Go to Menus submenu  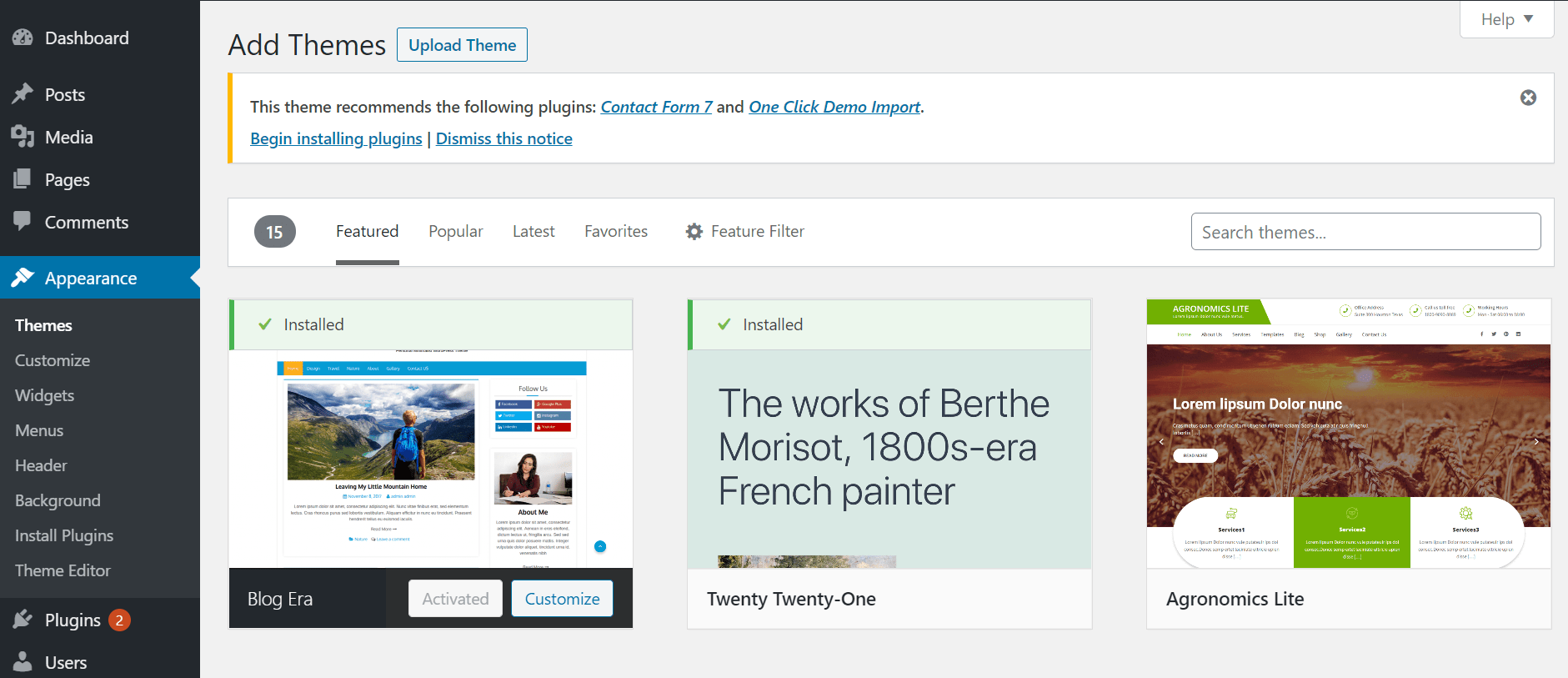(x=39, y=430)
